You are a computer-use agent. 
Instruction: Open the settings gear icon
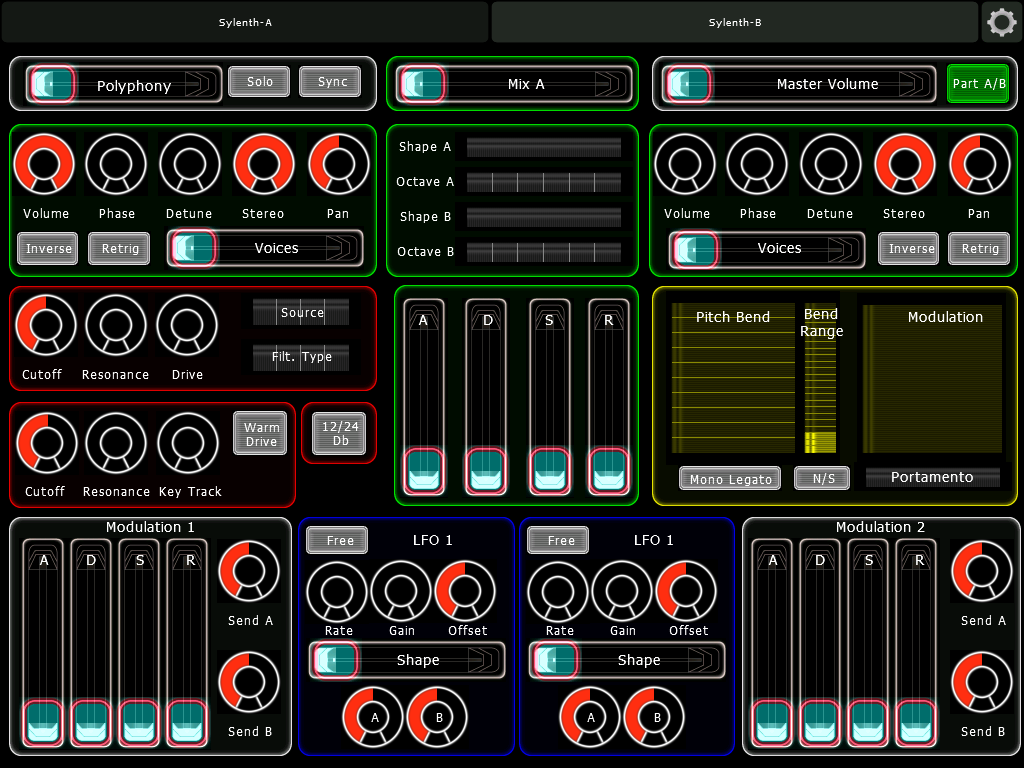1001,23
